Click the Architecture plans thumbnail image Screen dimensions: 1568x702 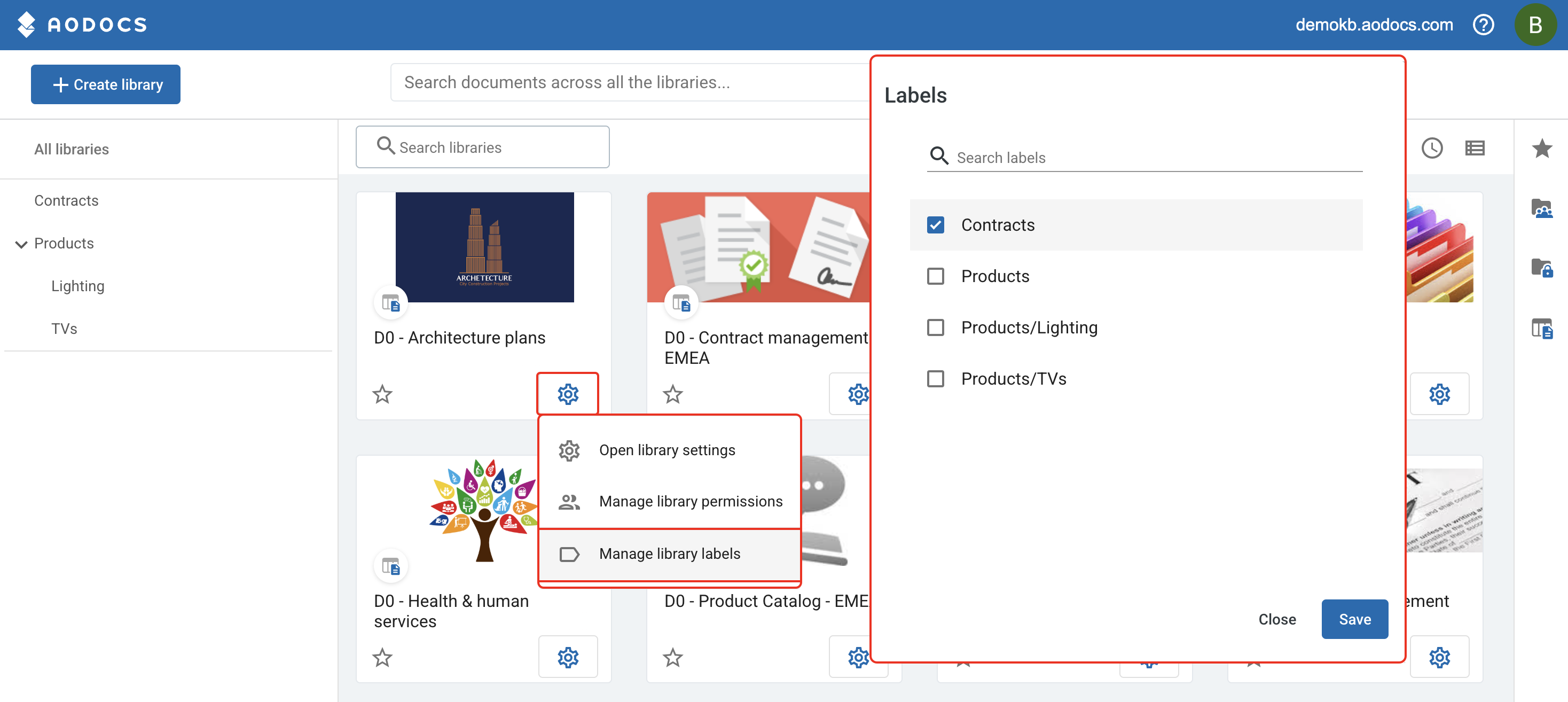click(x=484, y=247)
